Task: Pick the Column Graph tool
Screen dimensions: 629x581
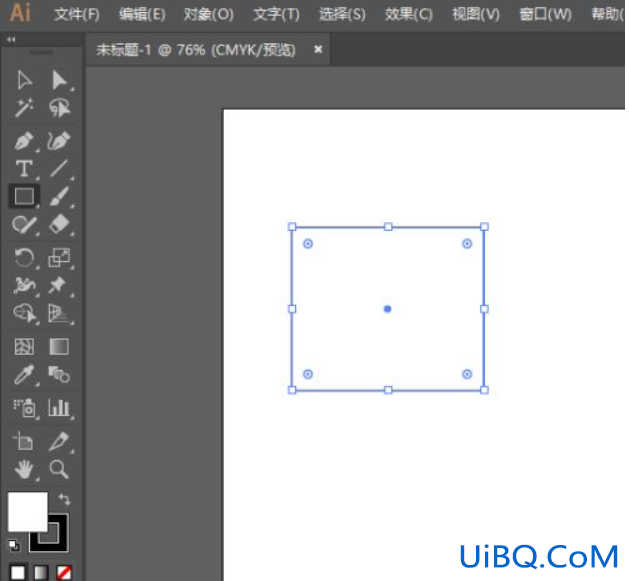Action: pyautogui.click(x=59, y=408)
